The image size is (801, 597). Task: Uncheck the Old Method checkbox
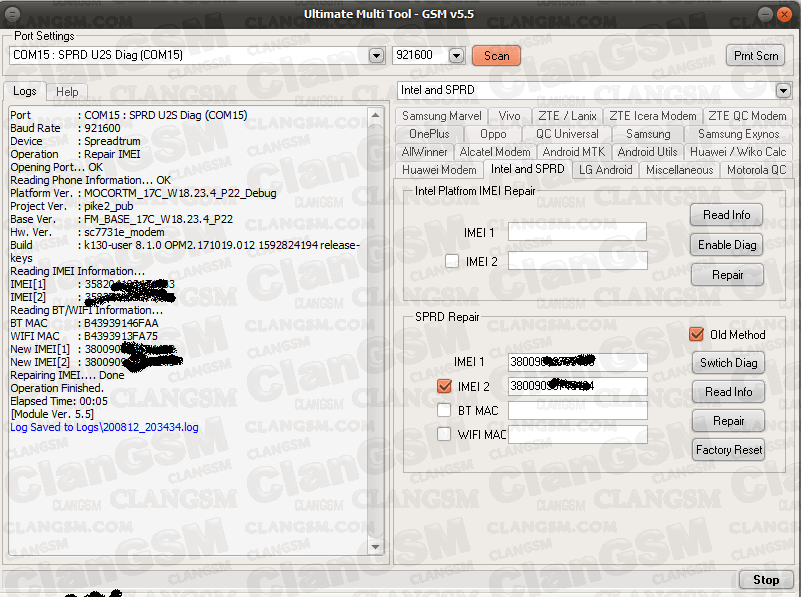[696, 335]
